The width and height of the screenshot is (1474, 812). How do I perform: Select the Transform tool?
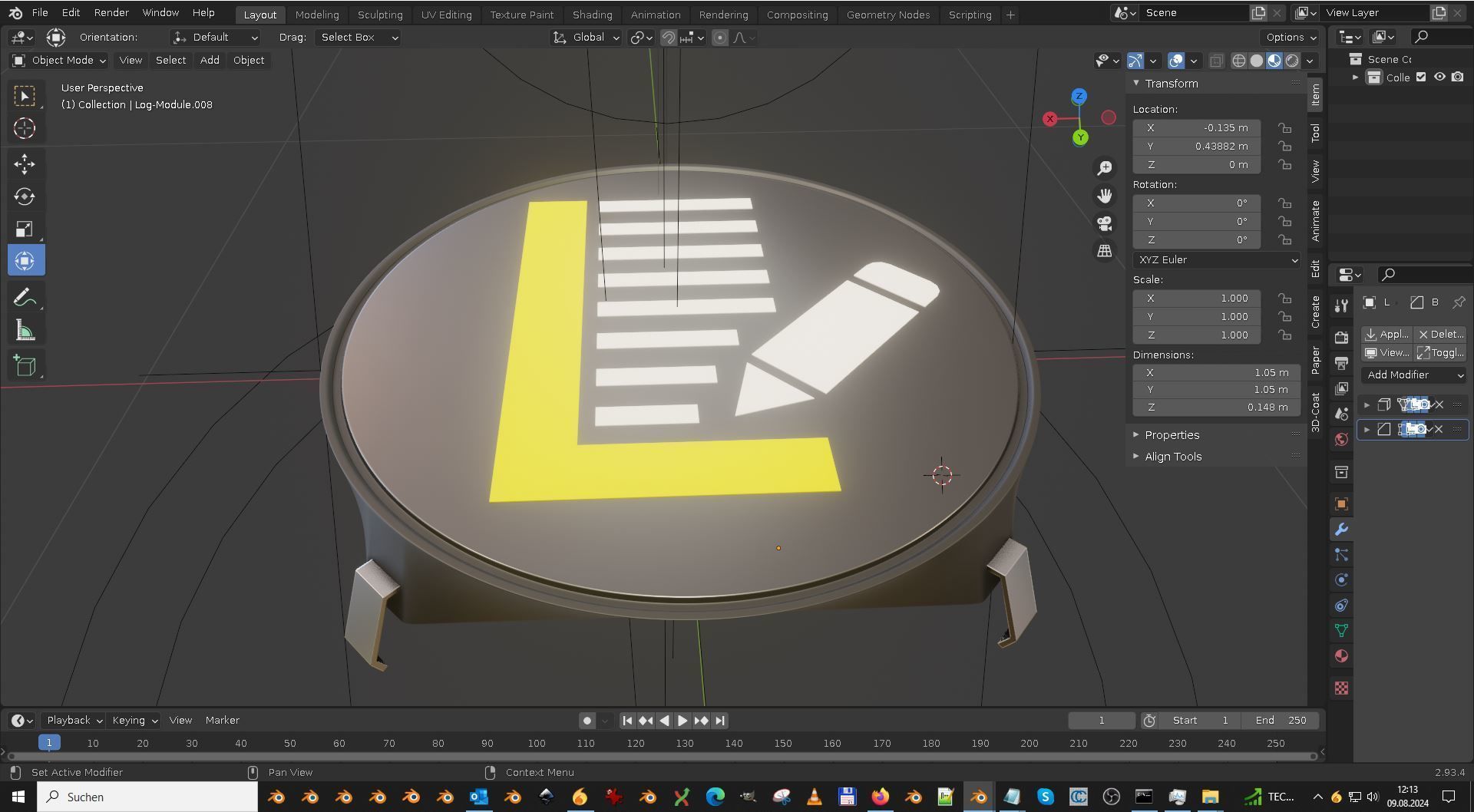click(x=25, y=261)
